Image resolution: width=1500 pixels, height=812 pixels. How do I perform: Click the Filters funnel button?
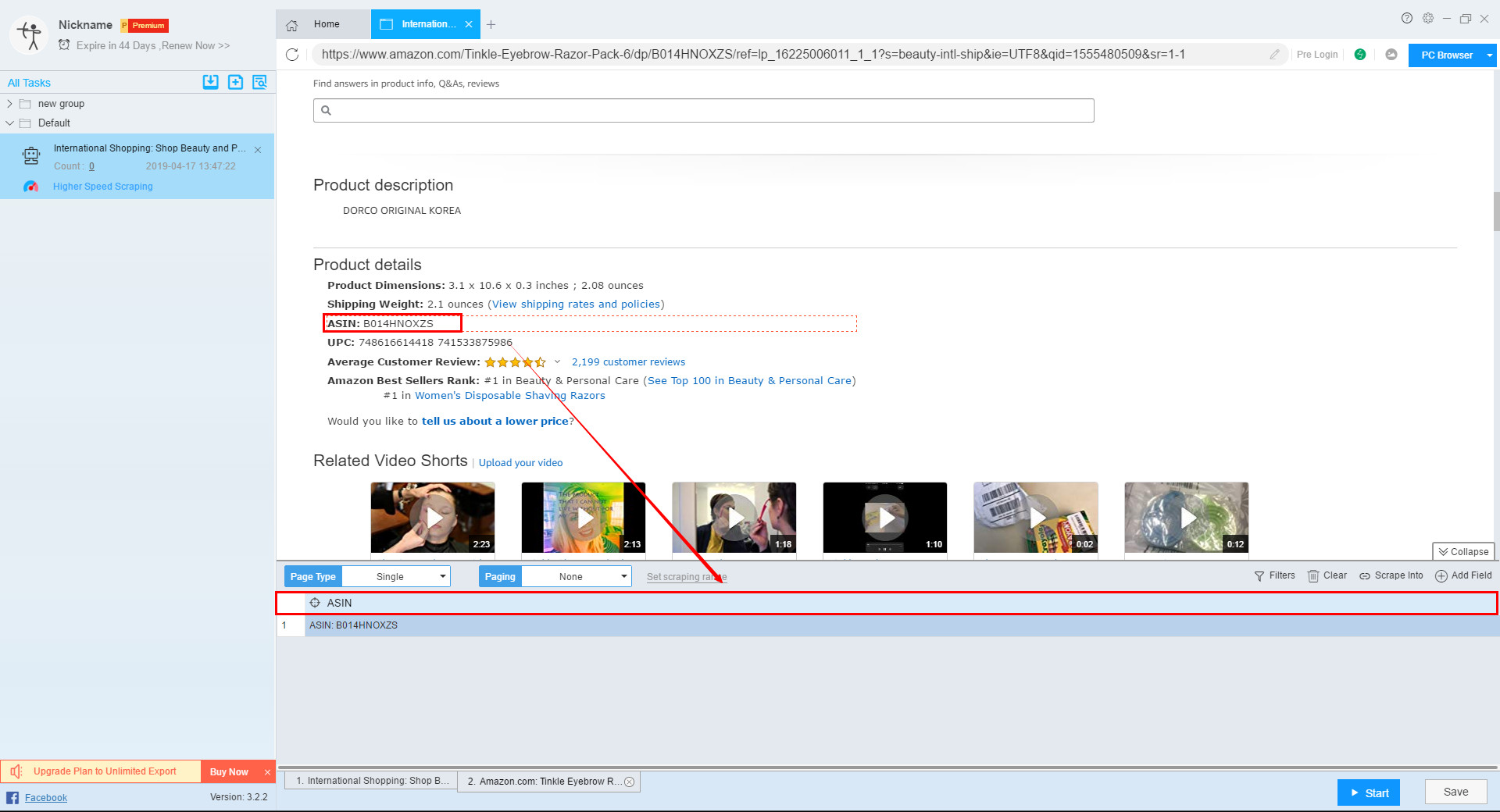1274,575
